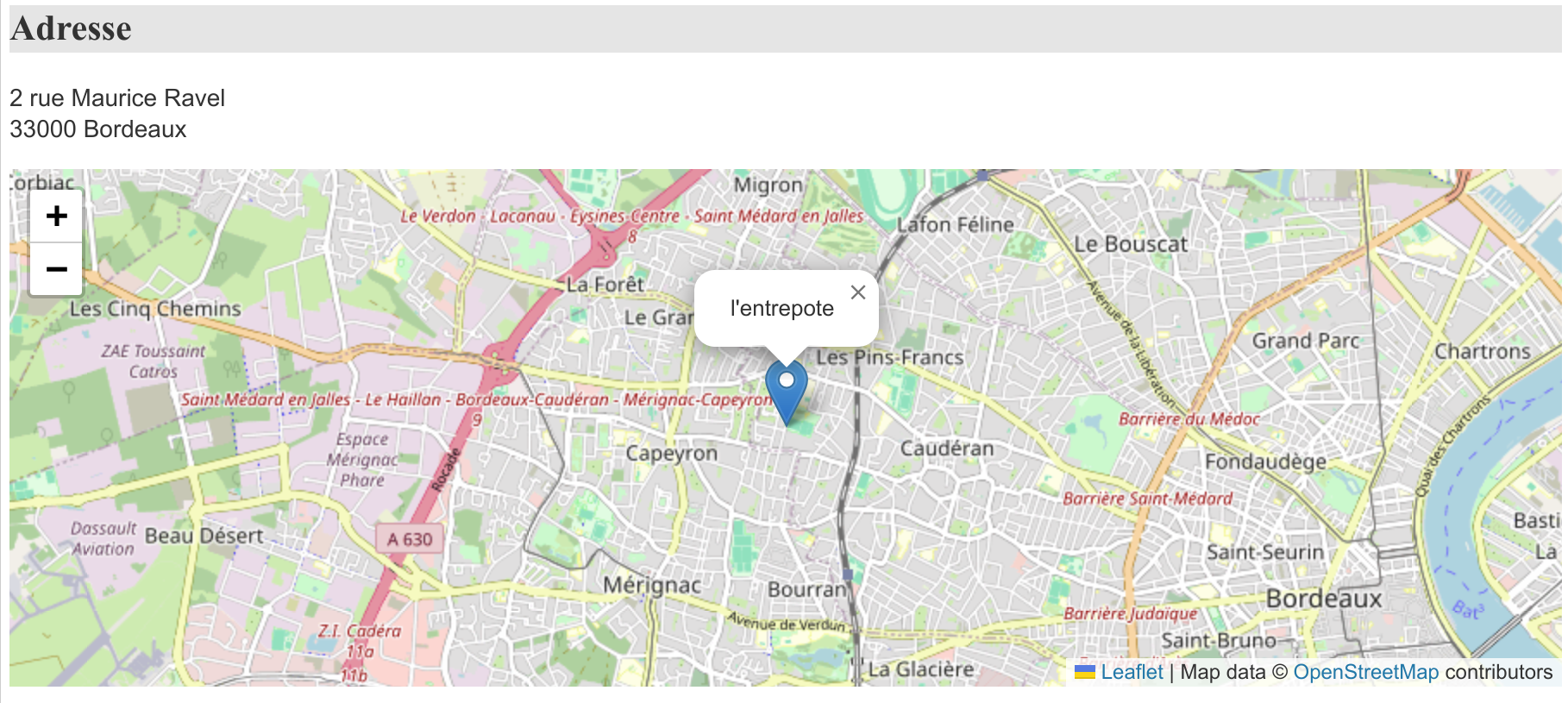The width and height of the screenshot is (1568, 703).
Task: Click the Grand Parc label
Action: coord(1305,341)
